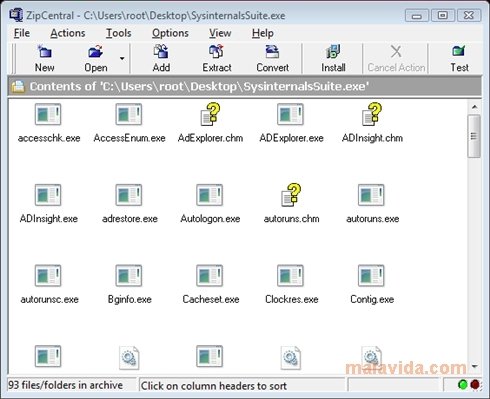Click the 'Bginfo.exe' file name label
Viewport: 490px width, 399px height.
pyautogui.click(x=130, y=299)
